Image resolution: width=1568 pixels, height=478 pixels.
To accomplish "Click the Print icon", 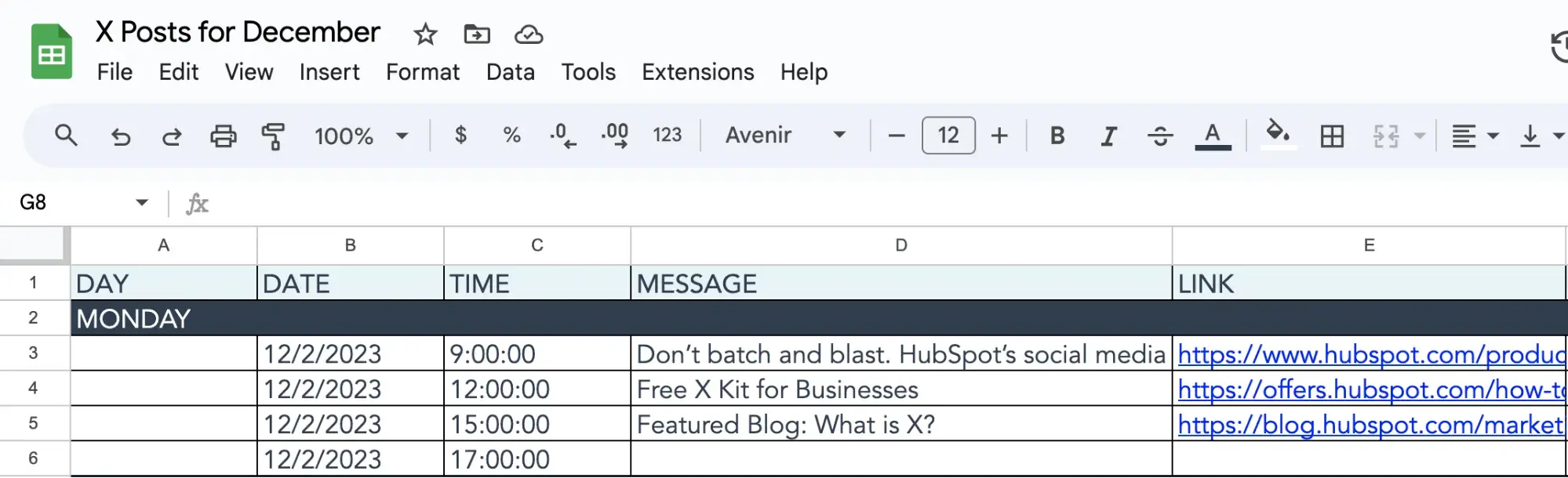I will click(223, 136).
